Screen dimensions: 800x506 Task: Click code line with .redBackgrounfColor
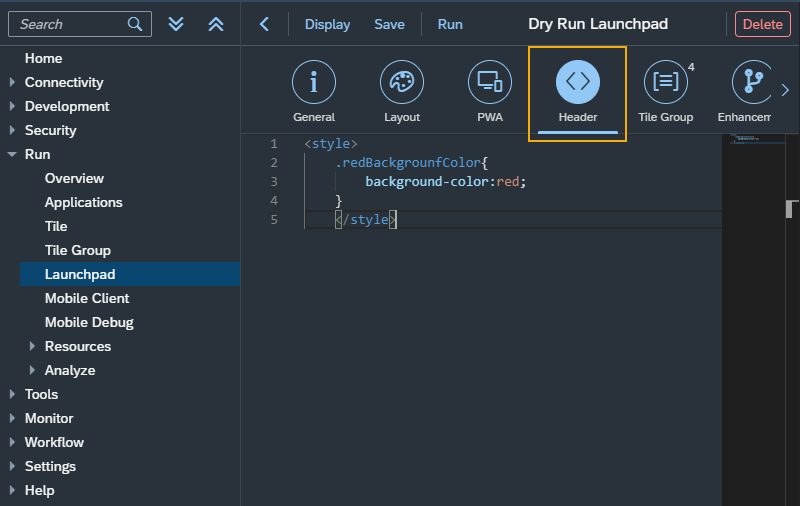point(411,163)
